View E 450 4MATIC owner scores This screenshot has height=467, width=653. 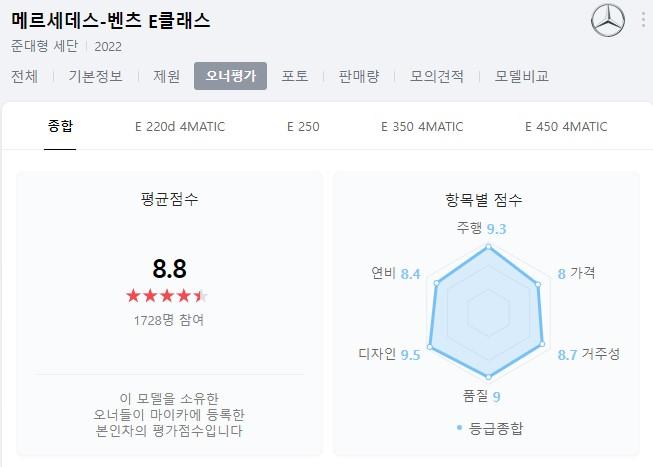click(566, 127)
